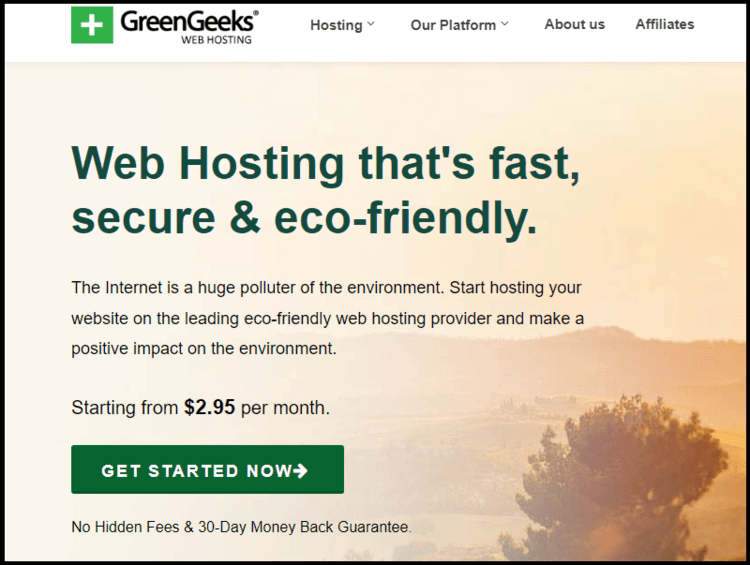The image size is (750, 565).
Task: Click the 'Starting from' text
Action: point(124,408)
